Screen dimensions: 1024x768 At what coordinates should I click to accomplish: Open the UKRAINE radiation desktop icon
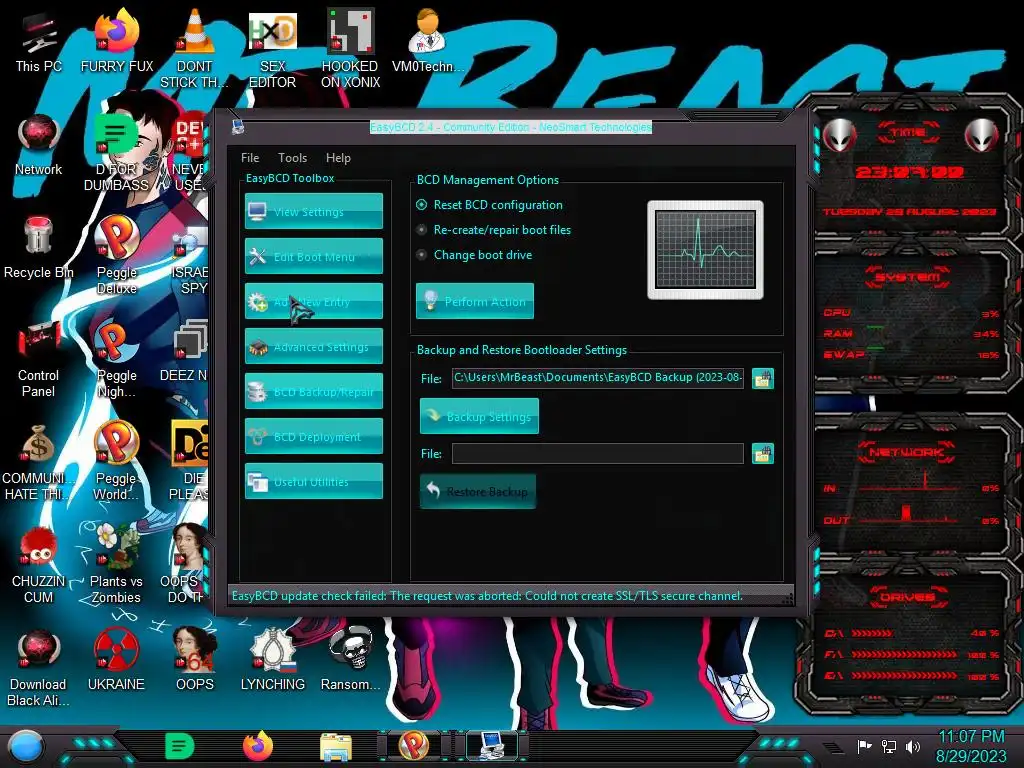[x=116, y=661]
